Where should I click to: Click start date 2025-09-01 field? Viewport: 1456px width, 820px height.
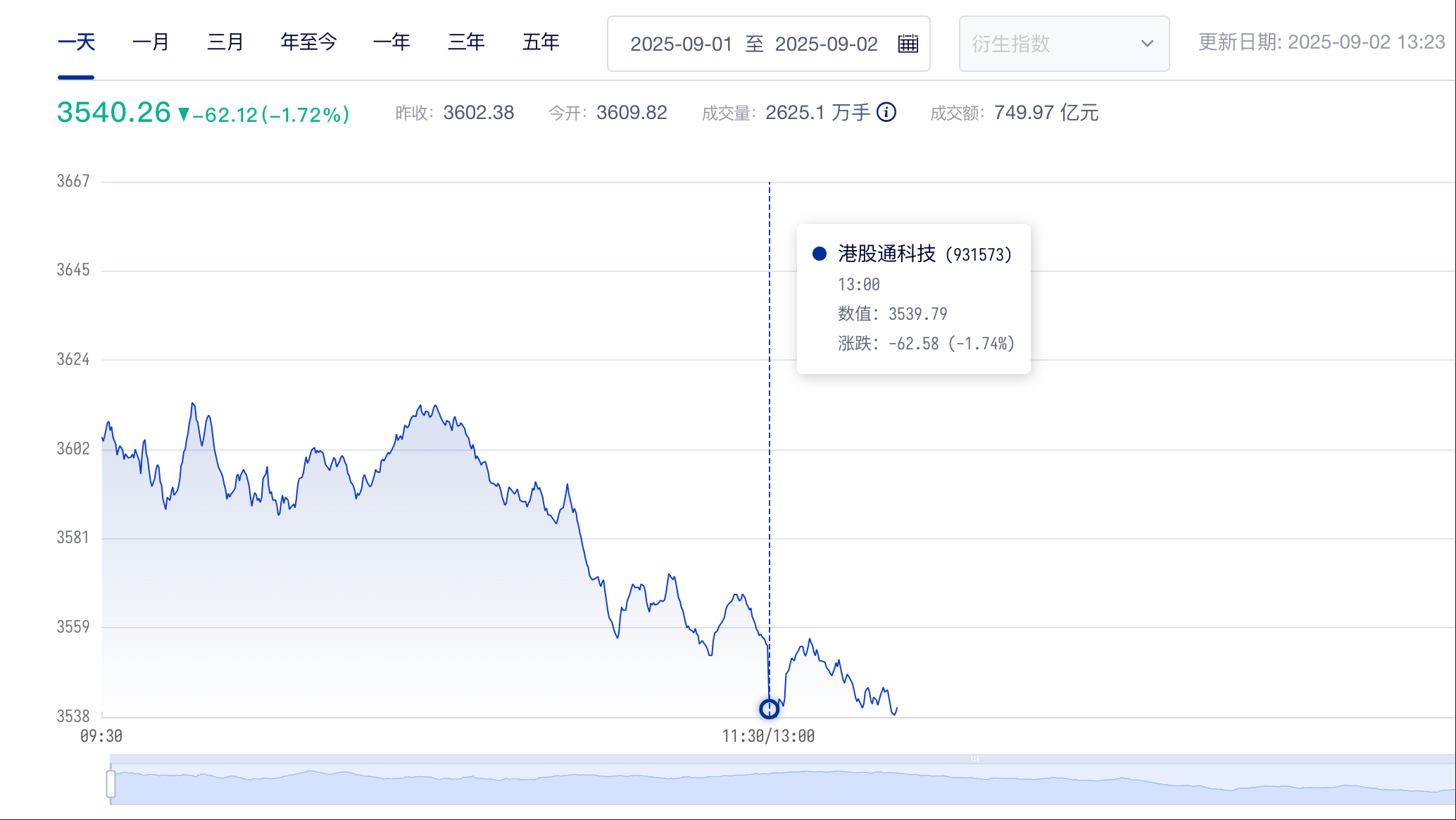tap(681, 44)
